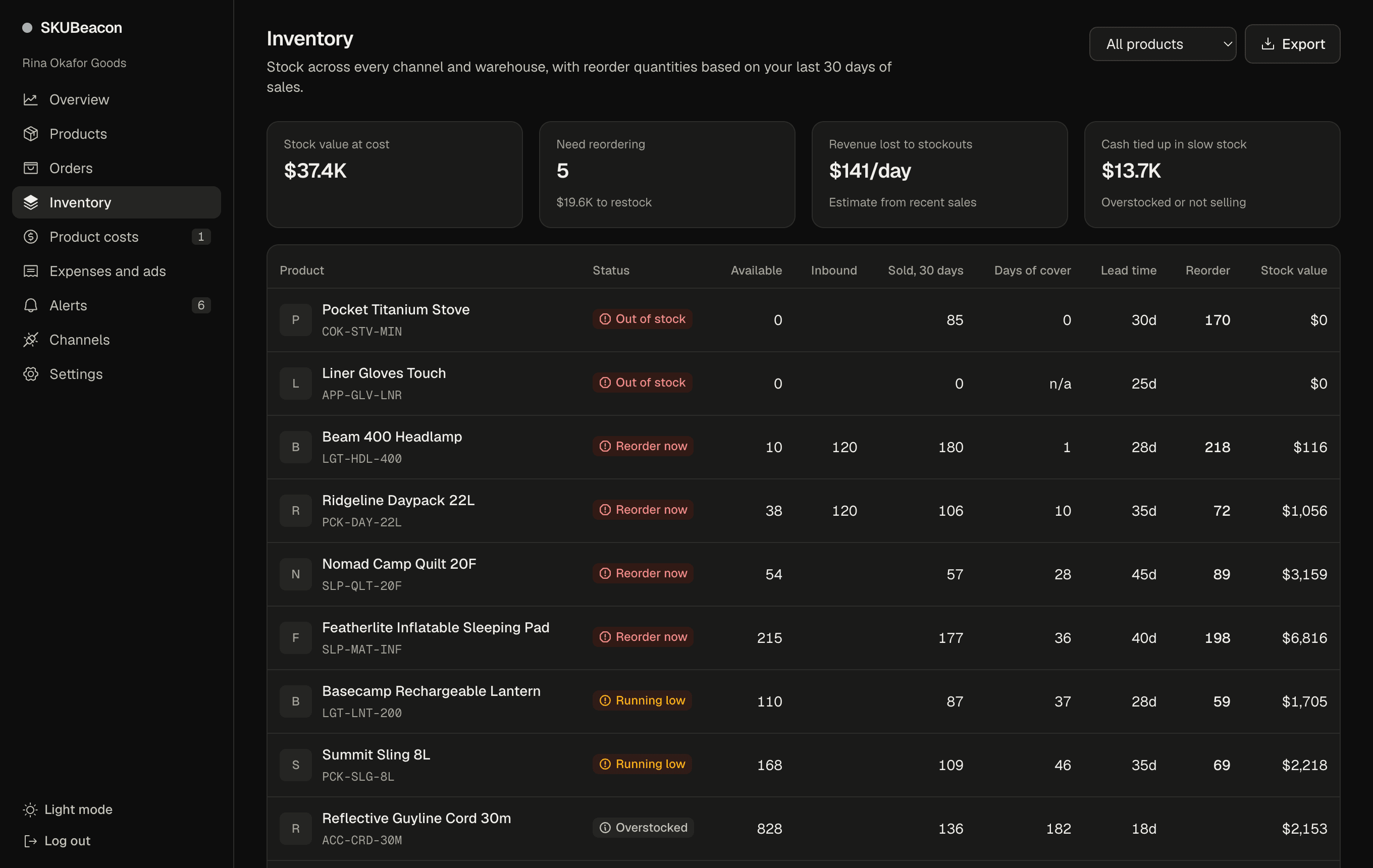This screenshot has height=868, width=1373.
Task: Open the All products dropdown
Action: click(1163, 44)
